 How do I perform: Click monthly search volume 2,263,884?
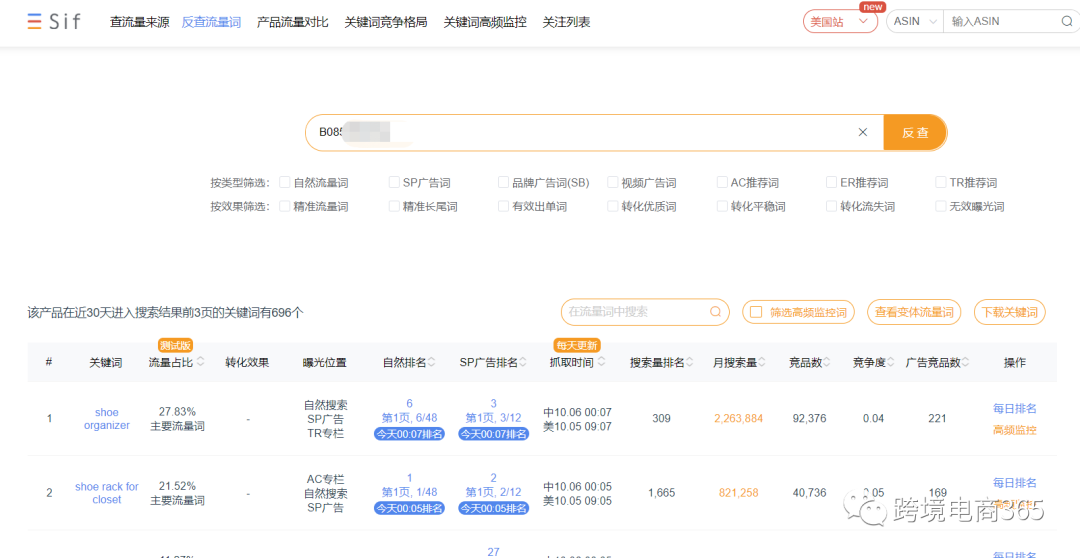pos(738,418)
